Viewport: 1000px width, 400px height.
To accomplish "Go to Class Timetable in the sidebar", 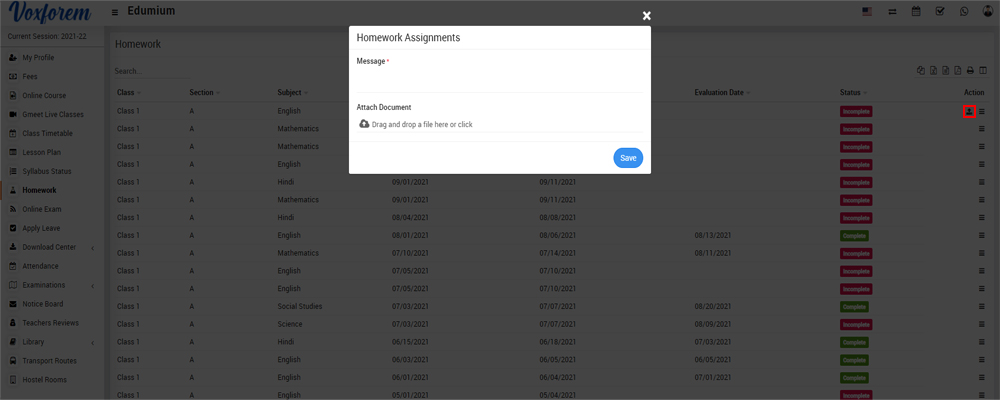I will pyautogui.click(x=47, y=133).
